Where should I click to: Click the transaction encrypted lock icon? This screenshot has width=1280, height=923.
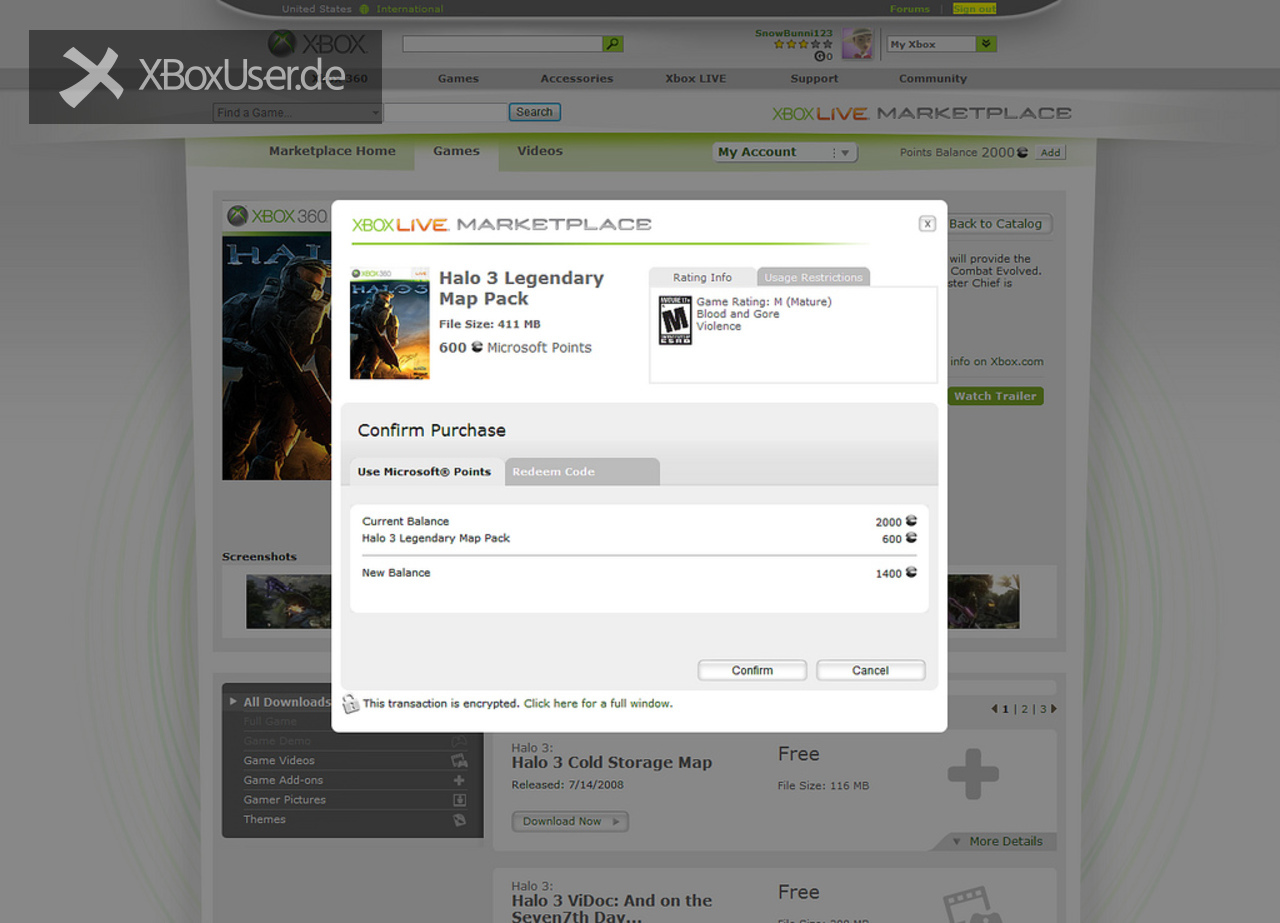[351, 704]
